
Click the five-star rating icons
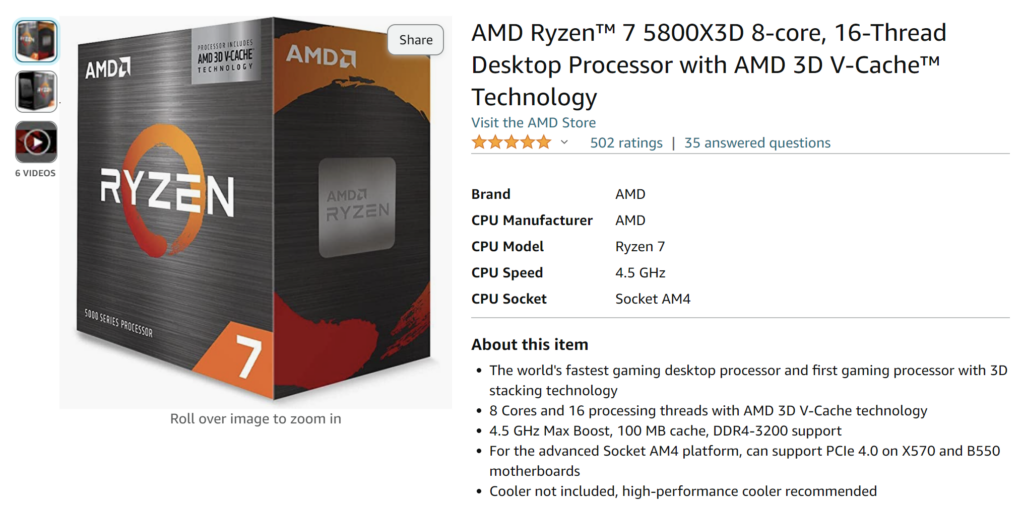pos(511,143)
